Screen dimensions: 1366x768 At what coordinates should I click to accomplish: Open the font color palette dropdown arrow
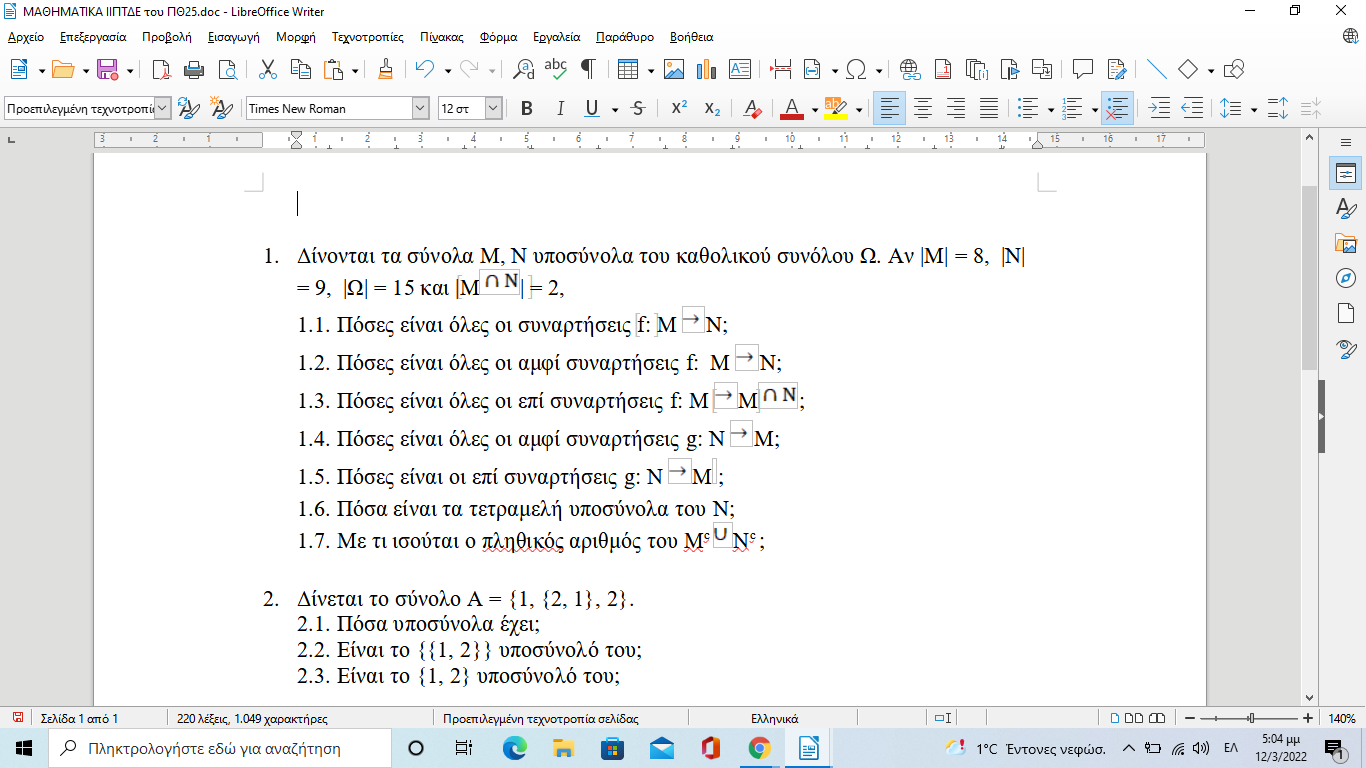tap(815, 109)
